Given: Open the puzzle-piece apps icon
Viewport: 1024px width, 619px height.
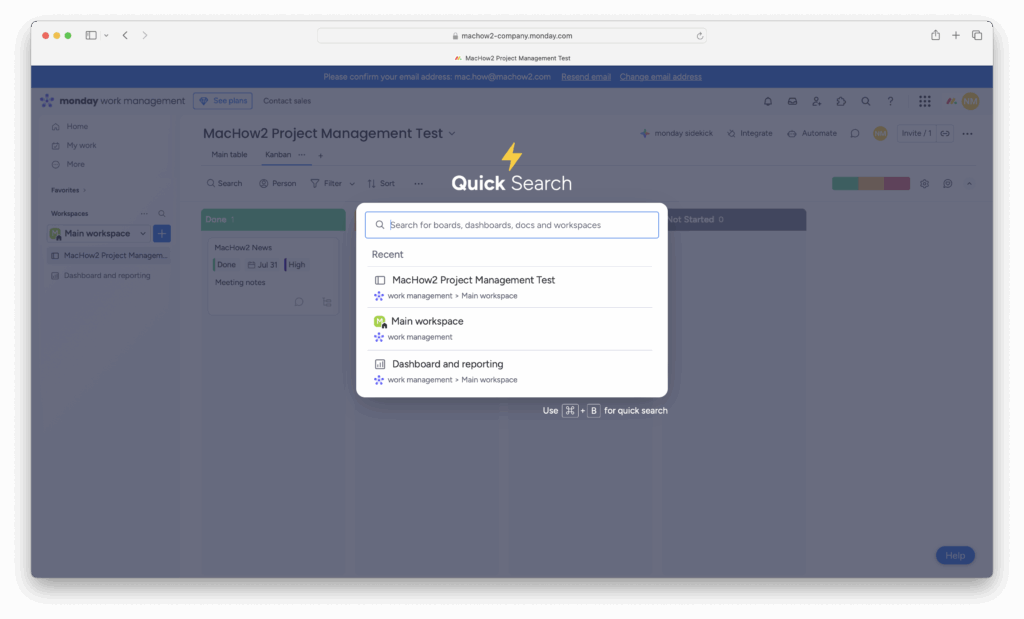Looking at the screenshot, I should (841, 101).
